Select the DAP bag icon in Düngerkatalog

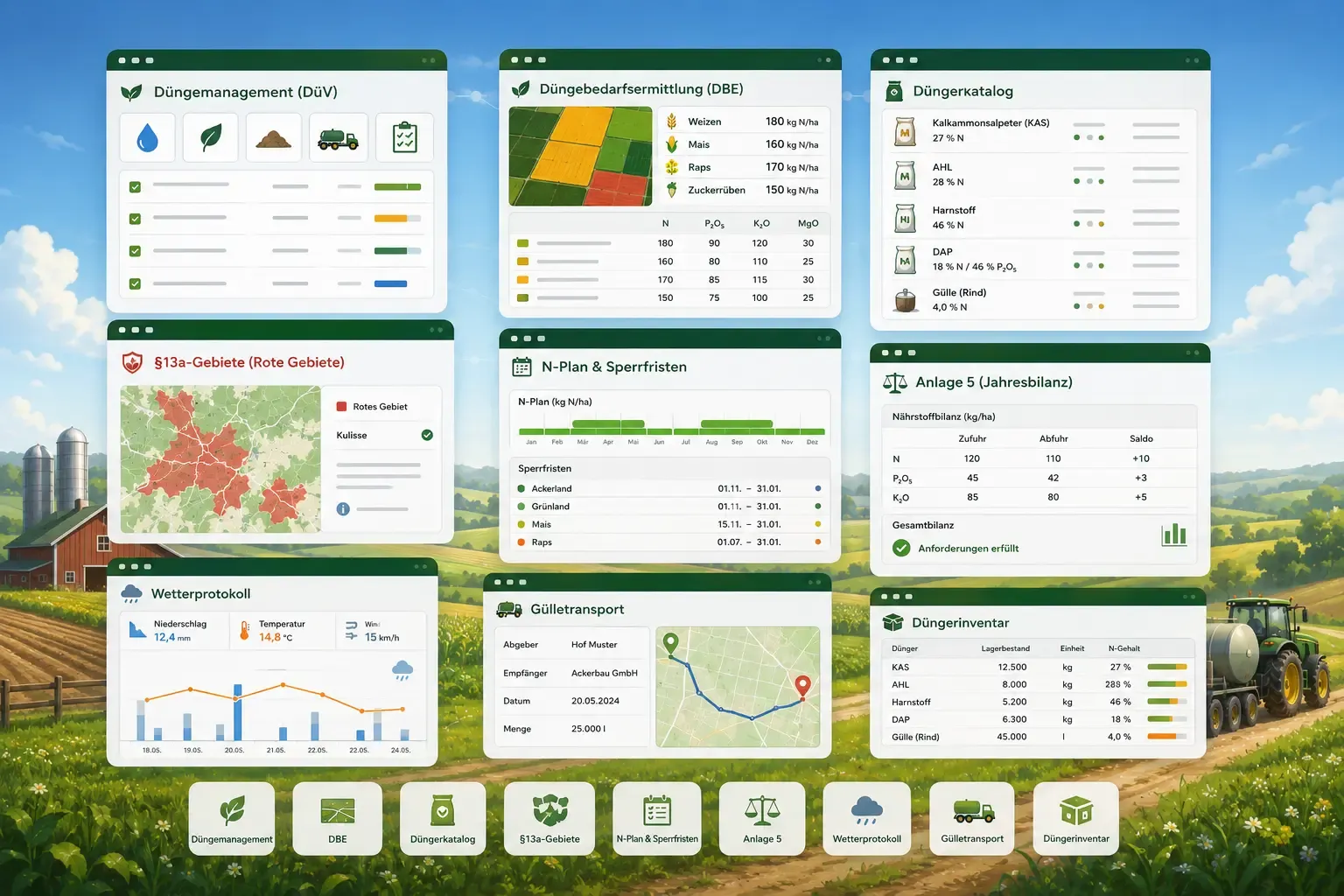[x=905, y=260]
